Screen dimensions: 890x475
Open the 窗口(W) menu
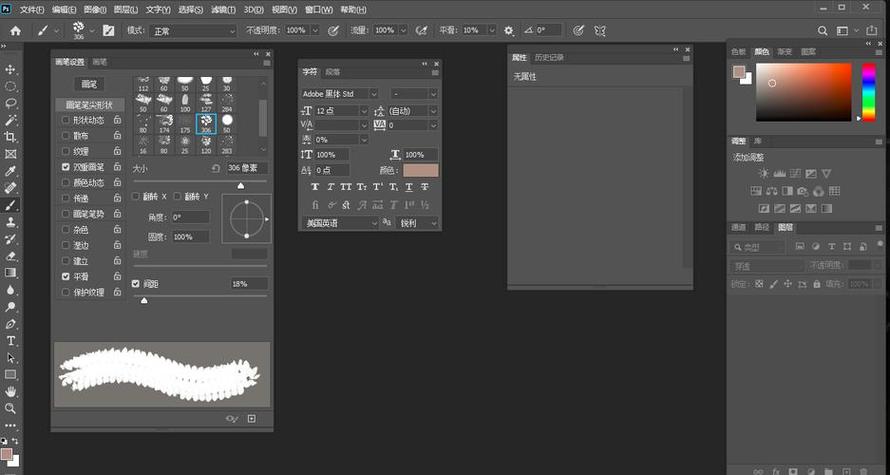click(x=319, y=10)
